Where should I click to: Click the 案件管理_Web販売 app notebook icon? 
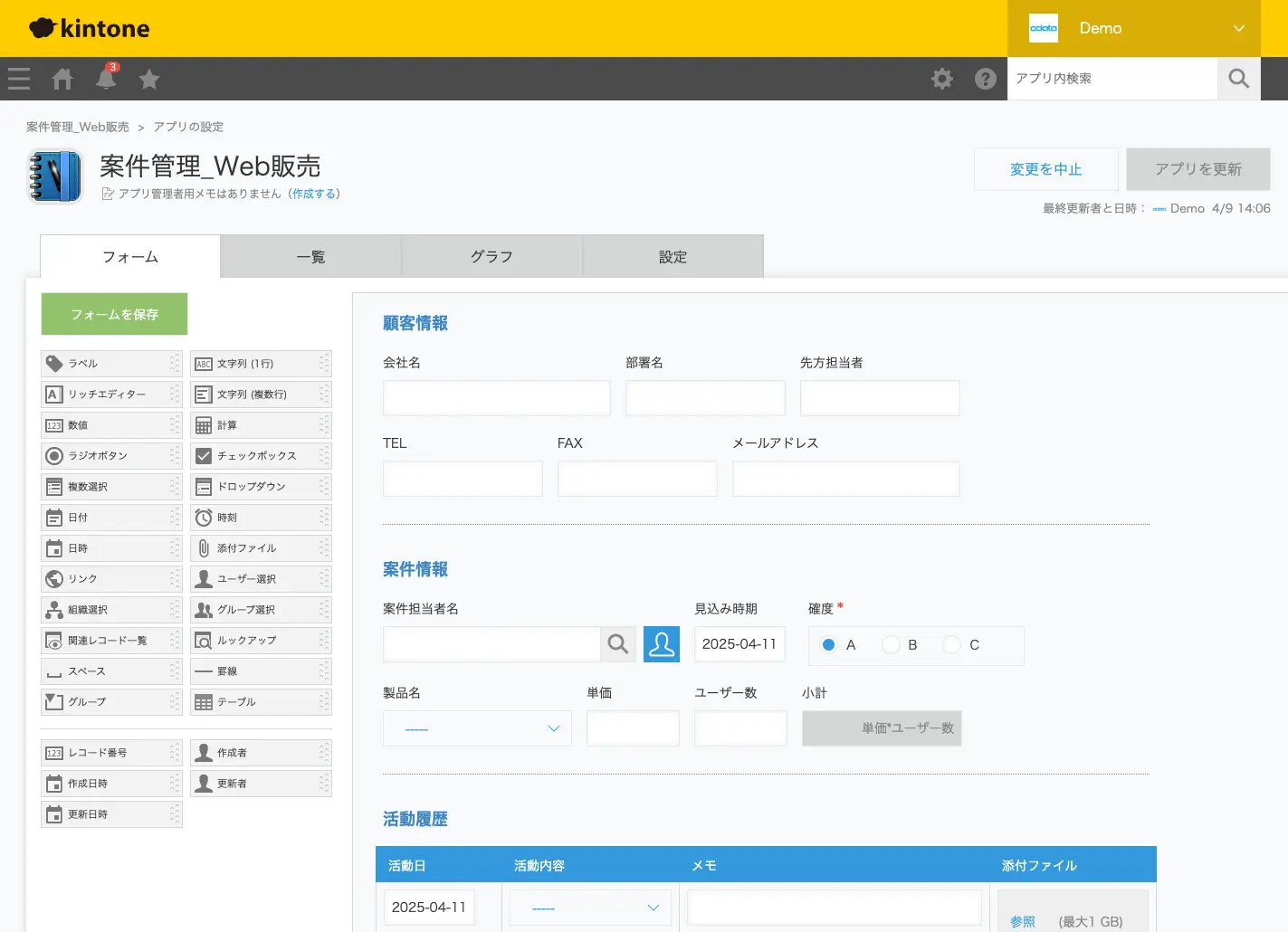56,176
